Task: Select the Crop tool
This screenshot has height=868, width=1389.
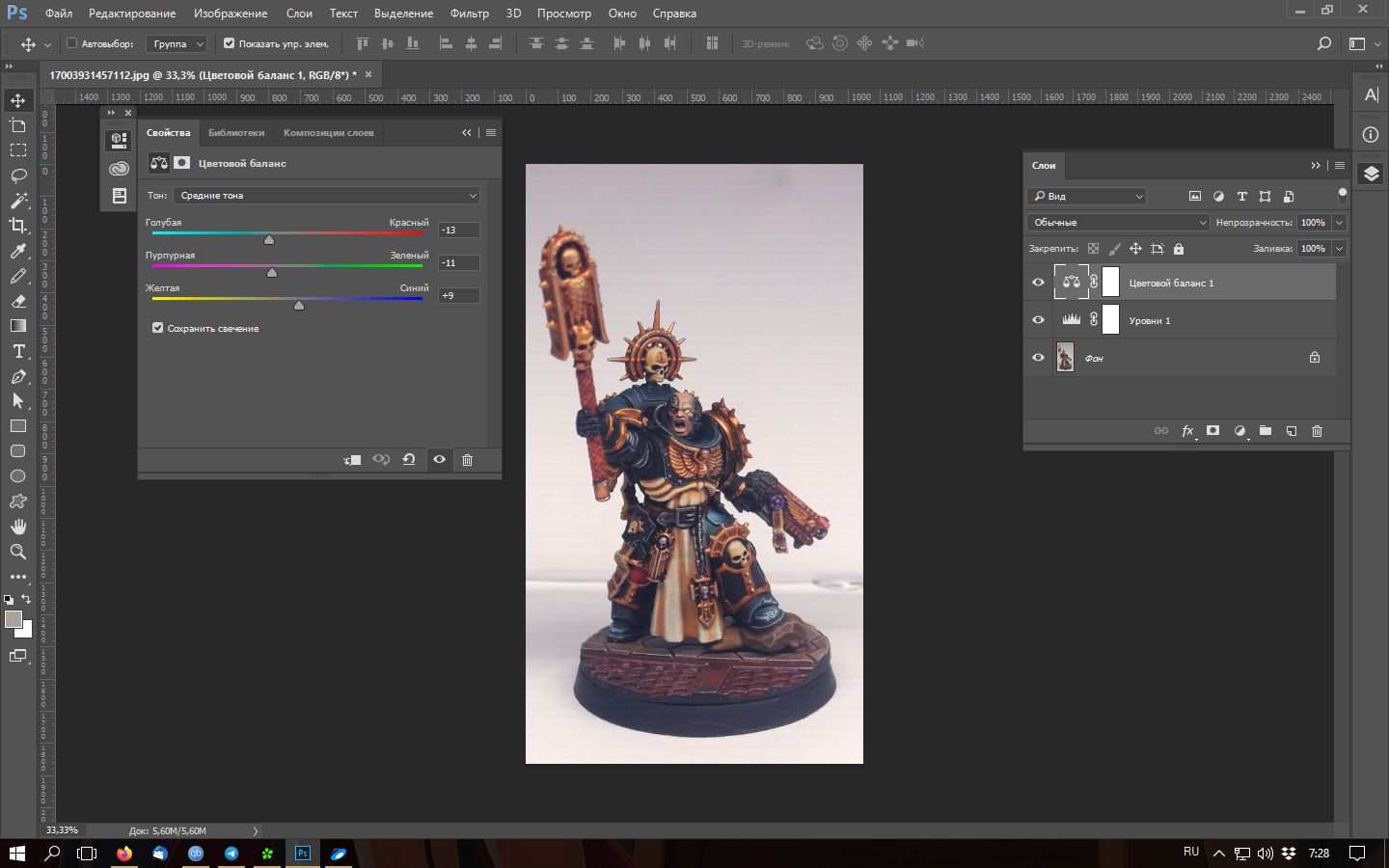Action: (x=18, y=226)
